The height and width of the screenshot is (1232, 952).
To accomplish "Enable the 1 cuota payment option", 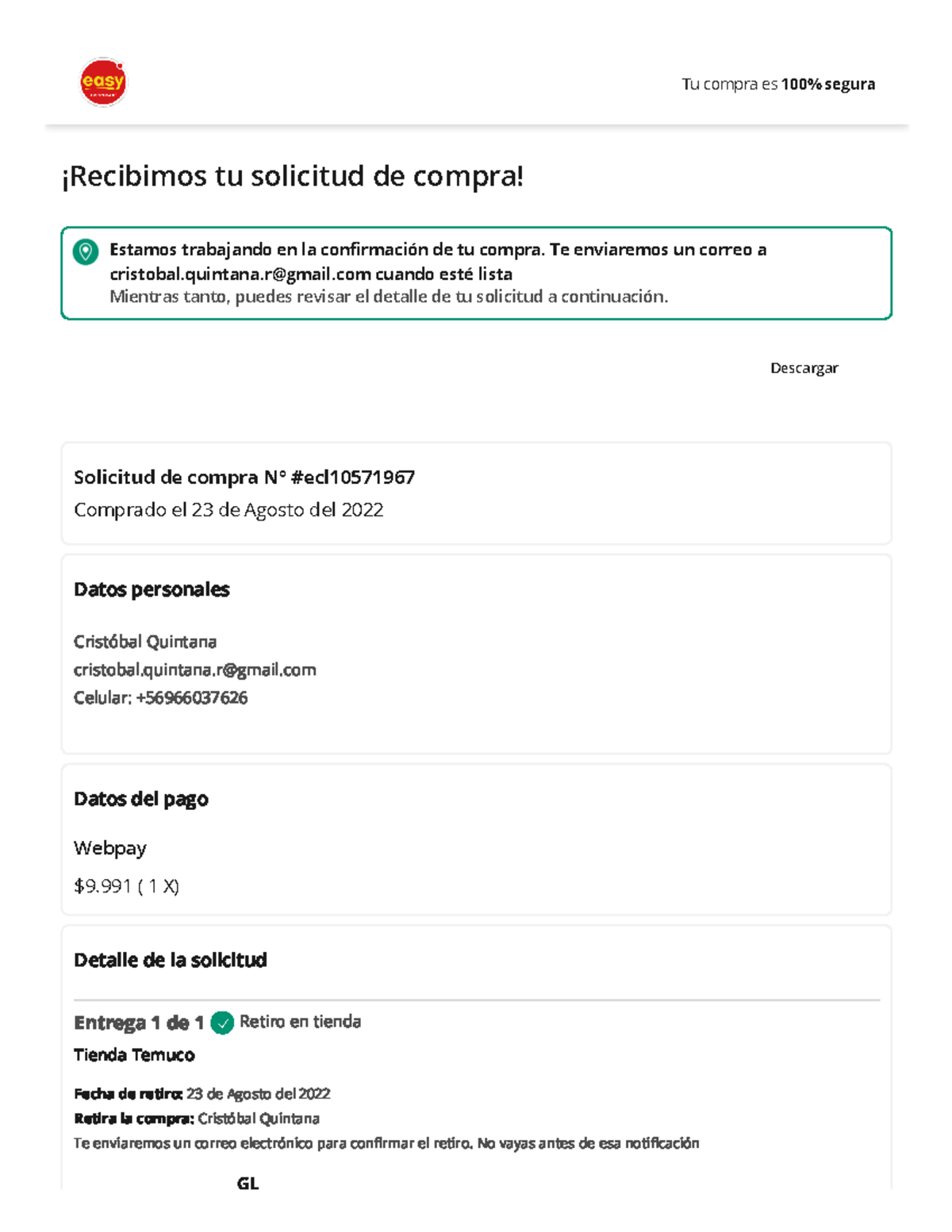I will click(x=127, y=885).
